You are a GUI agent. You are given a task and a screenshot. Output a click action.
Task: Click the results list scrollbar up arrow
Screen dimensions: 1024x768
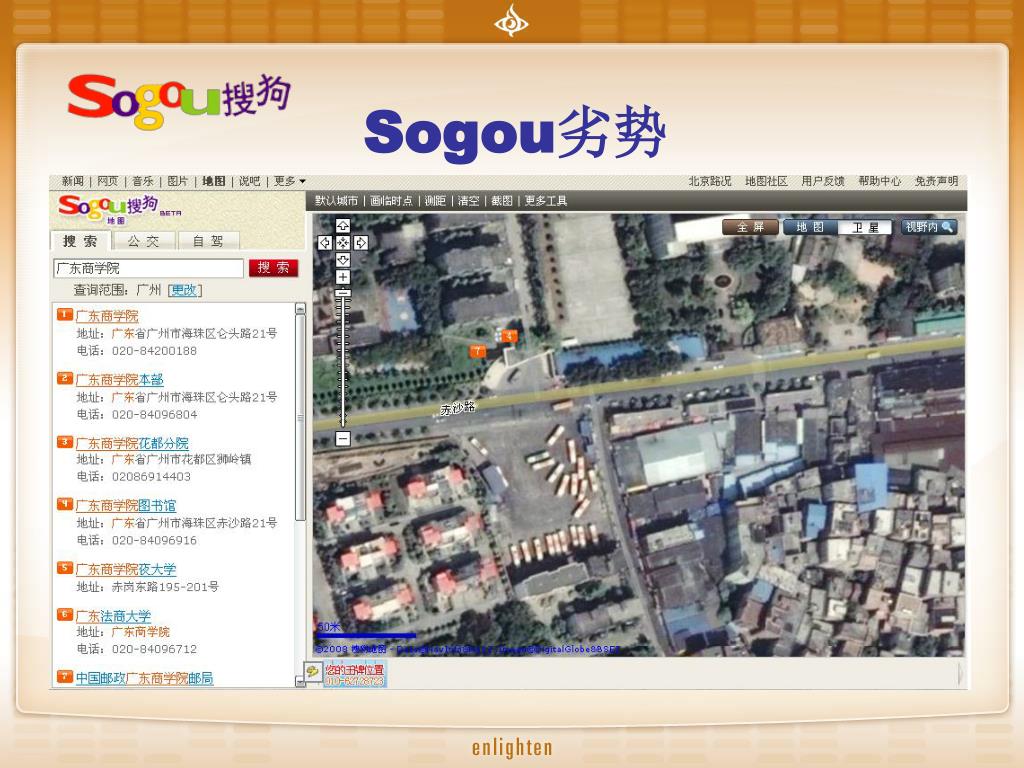coord(300,308)
